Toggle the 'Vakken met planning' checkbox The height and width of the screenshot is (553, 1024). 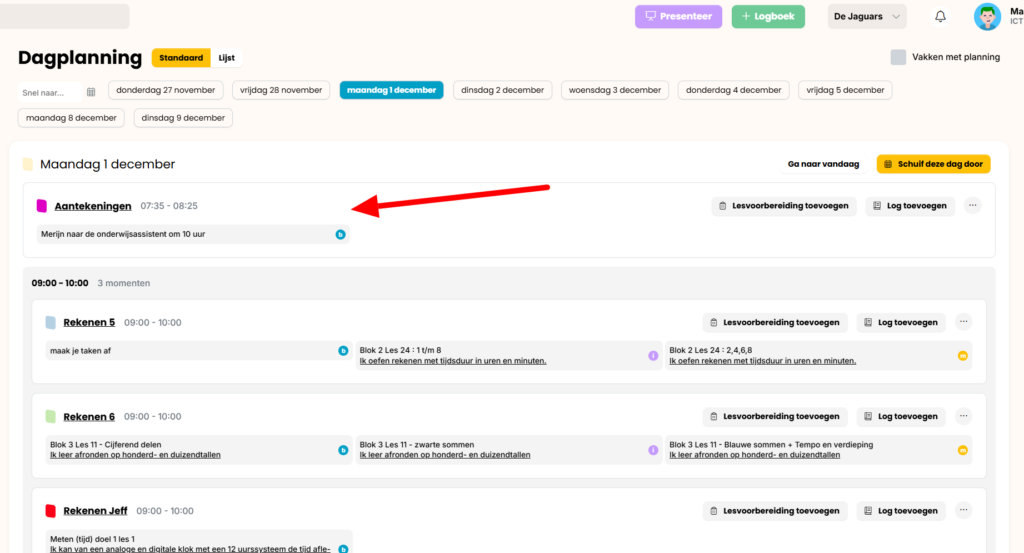[898, 57]
